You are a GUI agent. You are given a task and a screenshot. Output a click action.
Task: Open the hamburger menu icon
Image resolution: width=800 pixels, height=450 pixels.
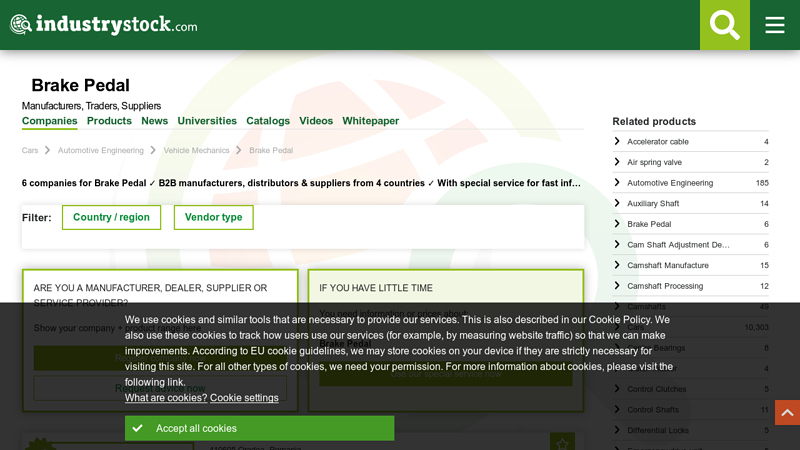tap(775, 25)
